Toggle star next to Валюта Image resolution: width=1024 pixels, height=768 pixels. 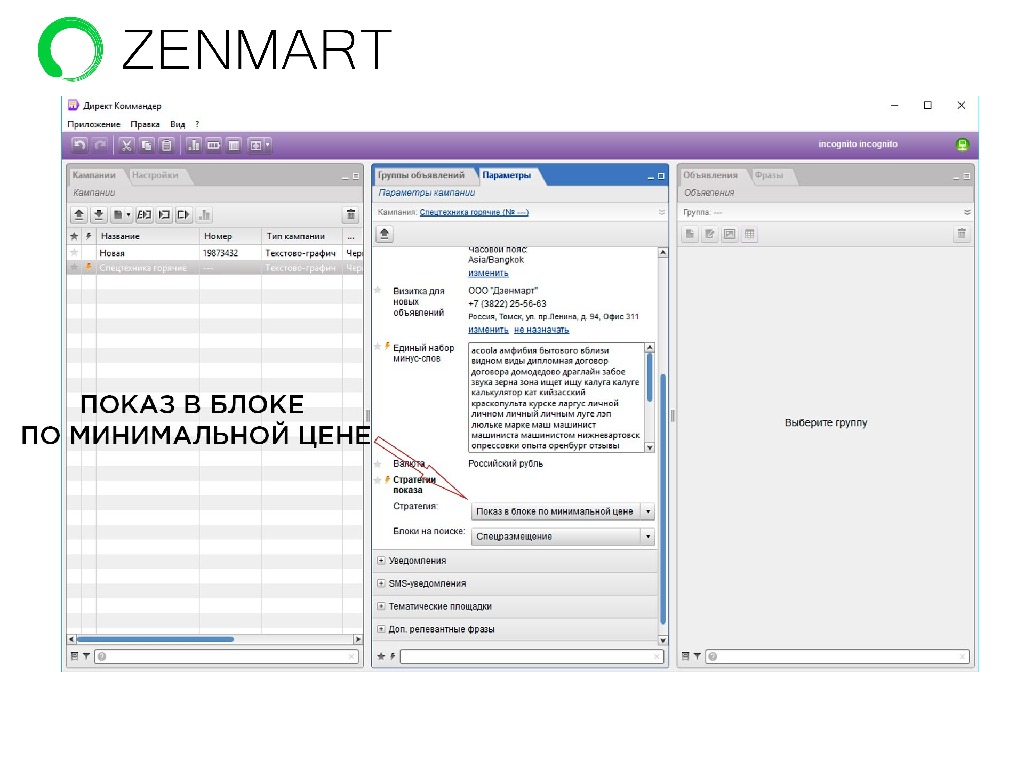pos(377,464)
